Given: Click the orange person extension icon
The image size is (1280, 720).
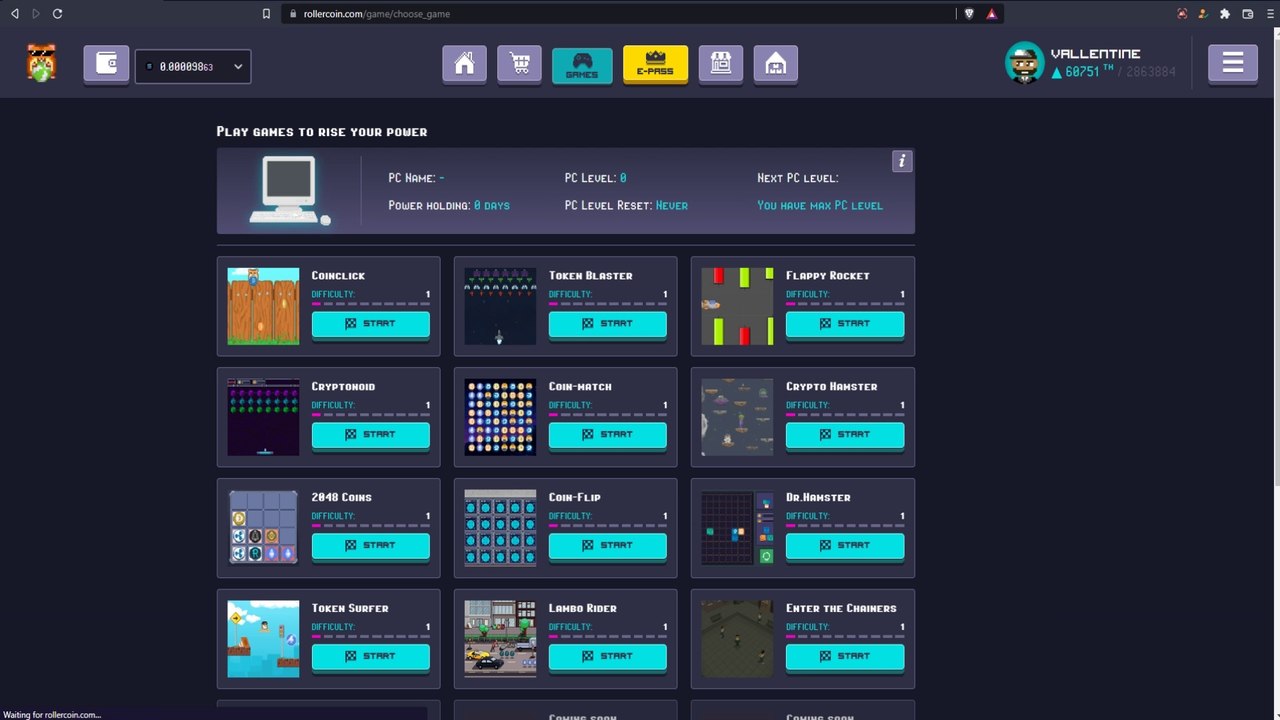Looking at the screenshot, I should click(x=1203, y=14).
